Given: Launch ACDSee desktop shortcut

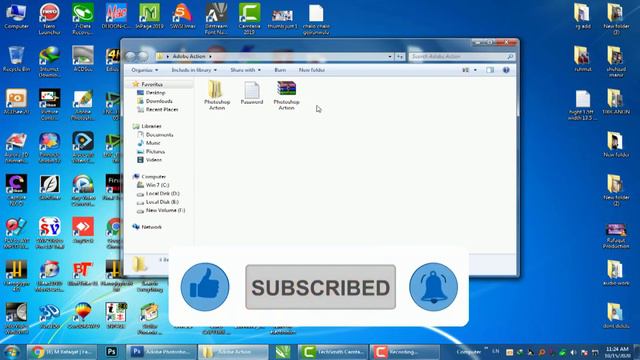Looking at the screenshot, I should [x=83, y=59].
